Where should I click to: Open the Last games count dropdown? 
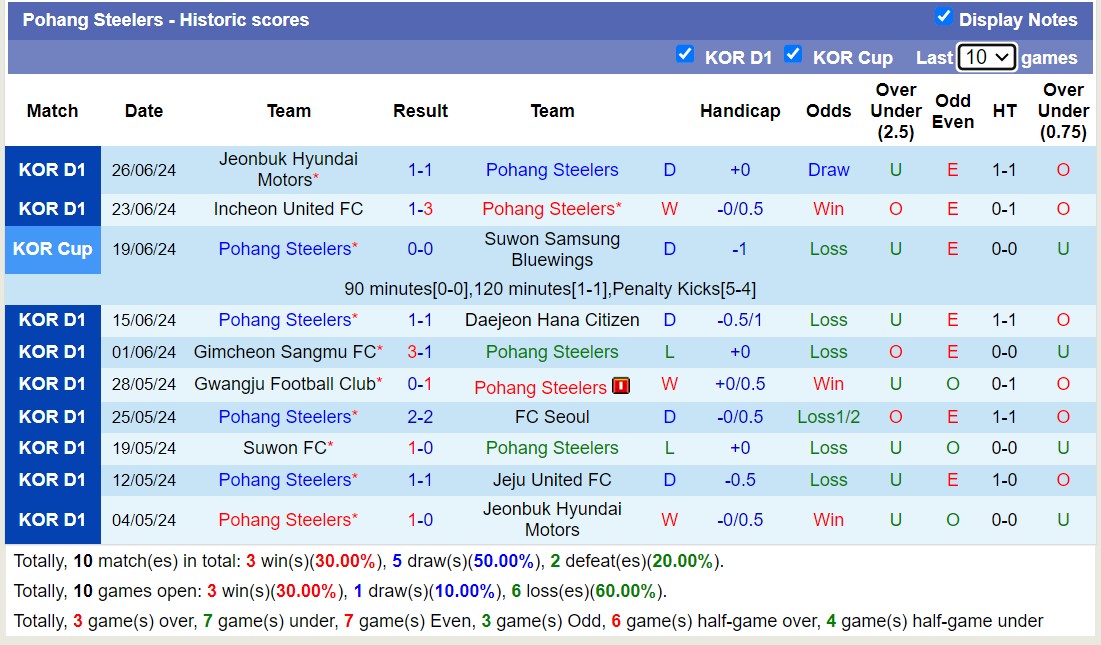point(986,58)
